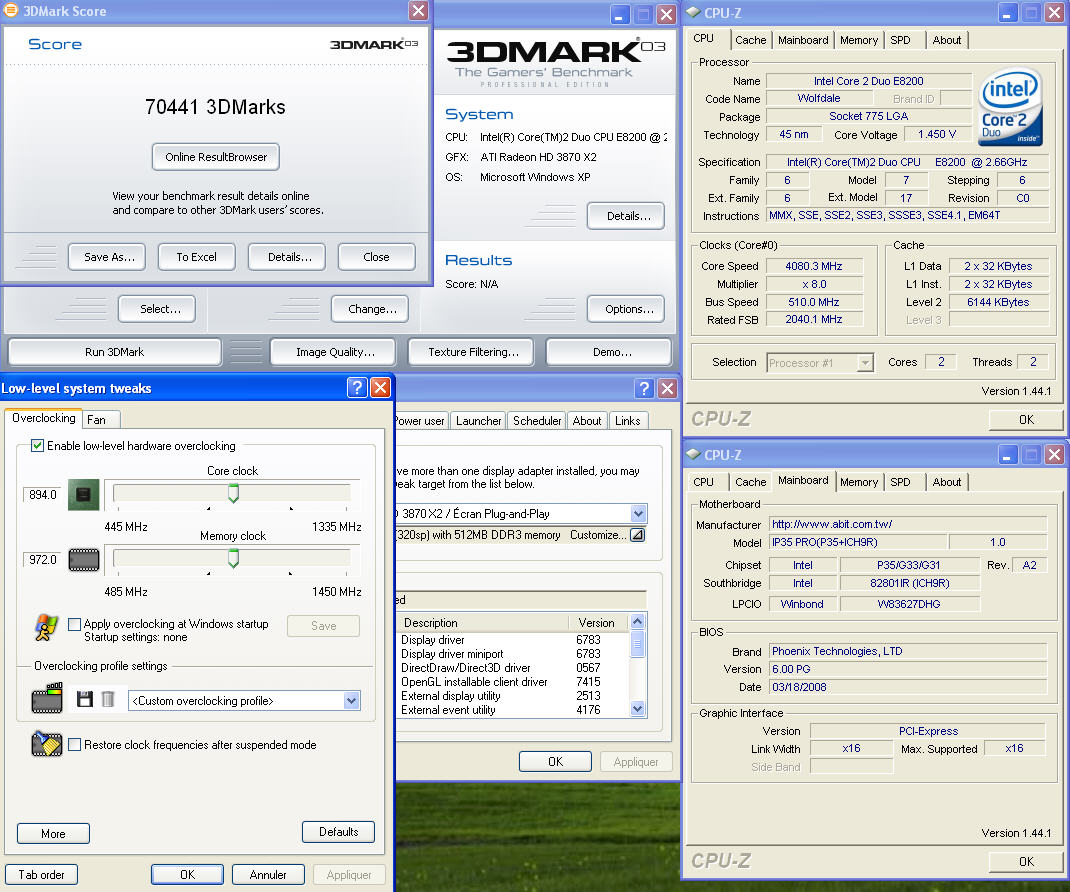
Task: Click the Customize... link
Action: click(x=597, y=535)
